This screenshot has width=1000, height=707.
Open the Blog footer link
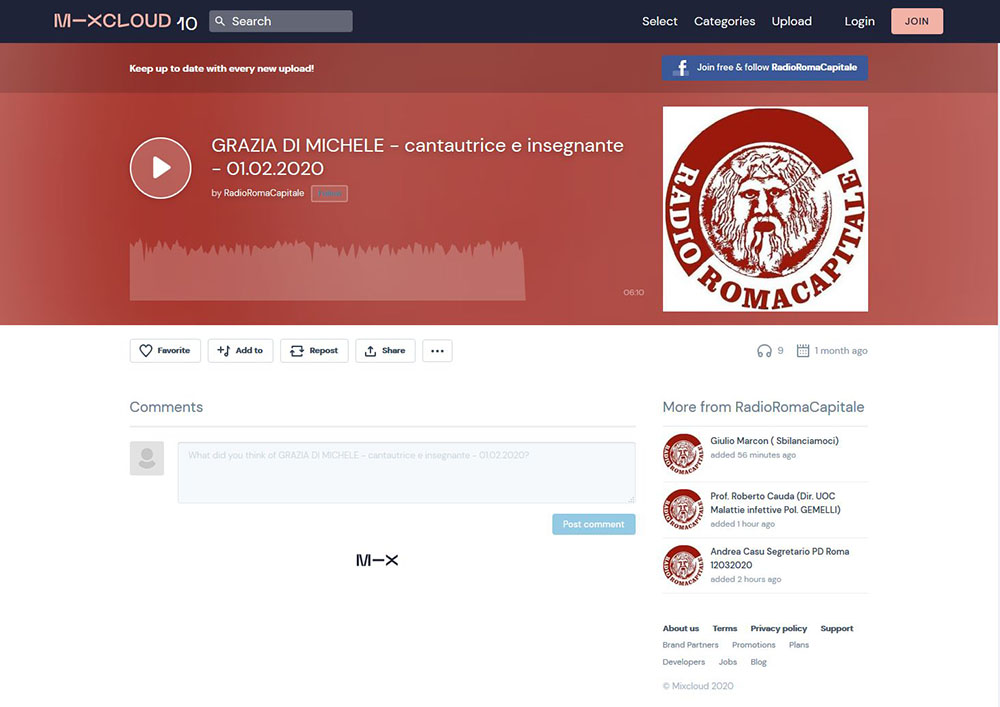click(758, 662)
